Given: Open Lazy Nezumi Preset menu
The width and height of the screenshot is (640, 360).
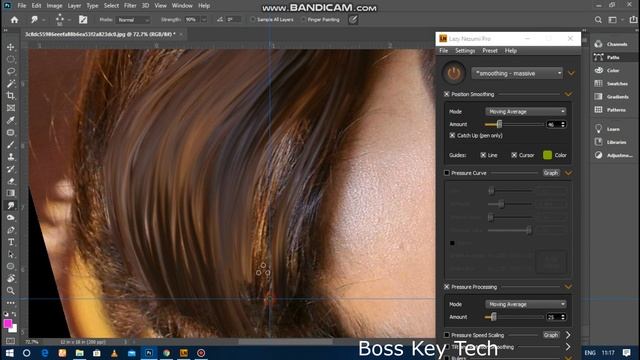Looking at the screenshot, I should [490, 51].
